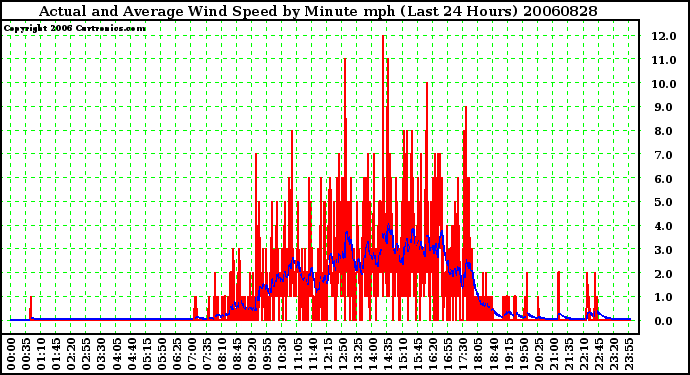This screenshot has width=690, height=375.
Task: Click the 09:55 time label
Action: click(x=267, y=354)
